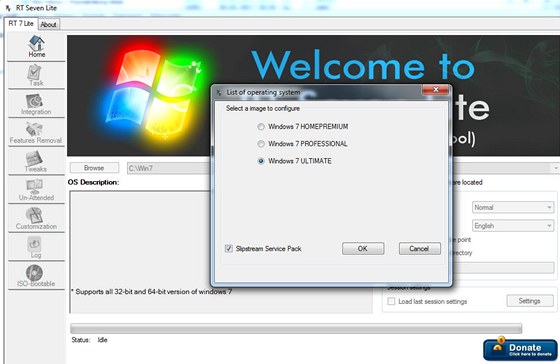Open the Tweaks sidebar icon
Image resolution: width=560 pixels, height=364 pixels.
(x=34, y=158)
